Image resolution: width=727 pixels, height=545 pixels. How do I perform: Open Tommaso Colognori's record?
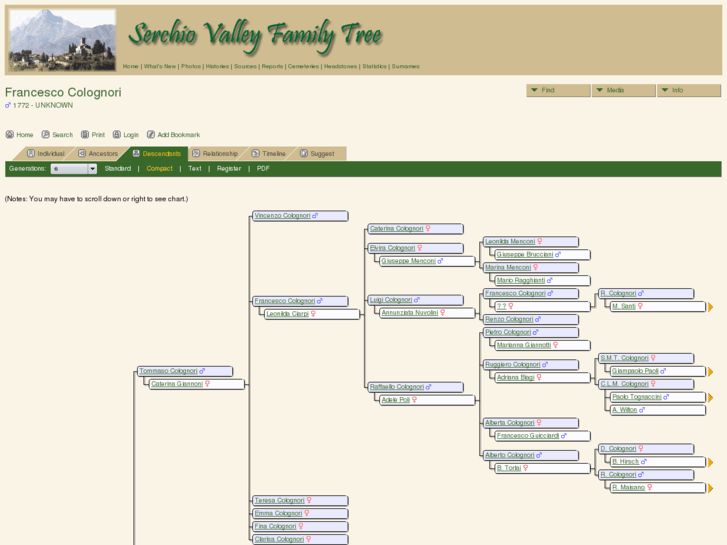pos(168,371)
